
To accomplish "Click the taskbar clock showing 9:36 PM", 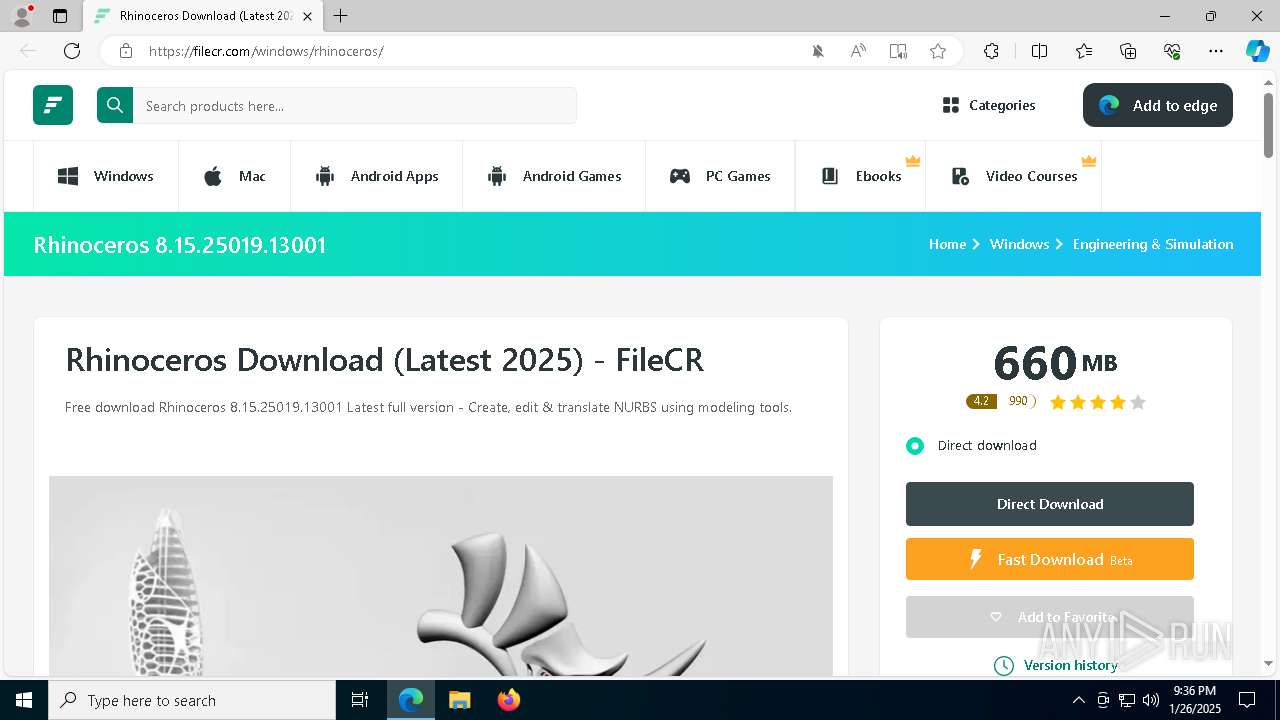I will pos(1194,700).
